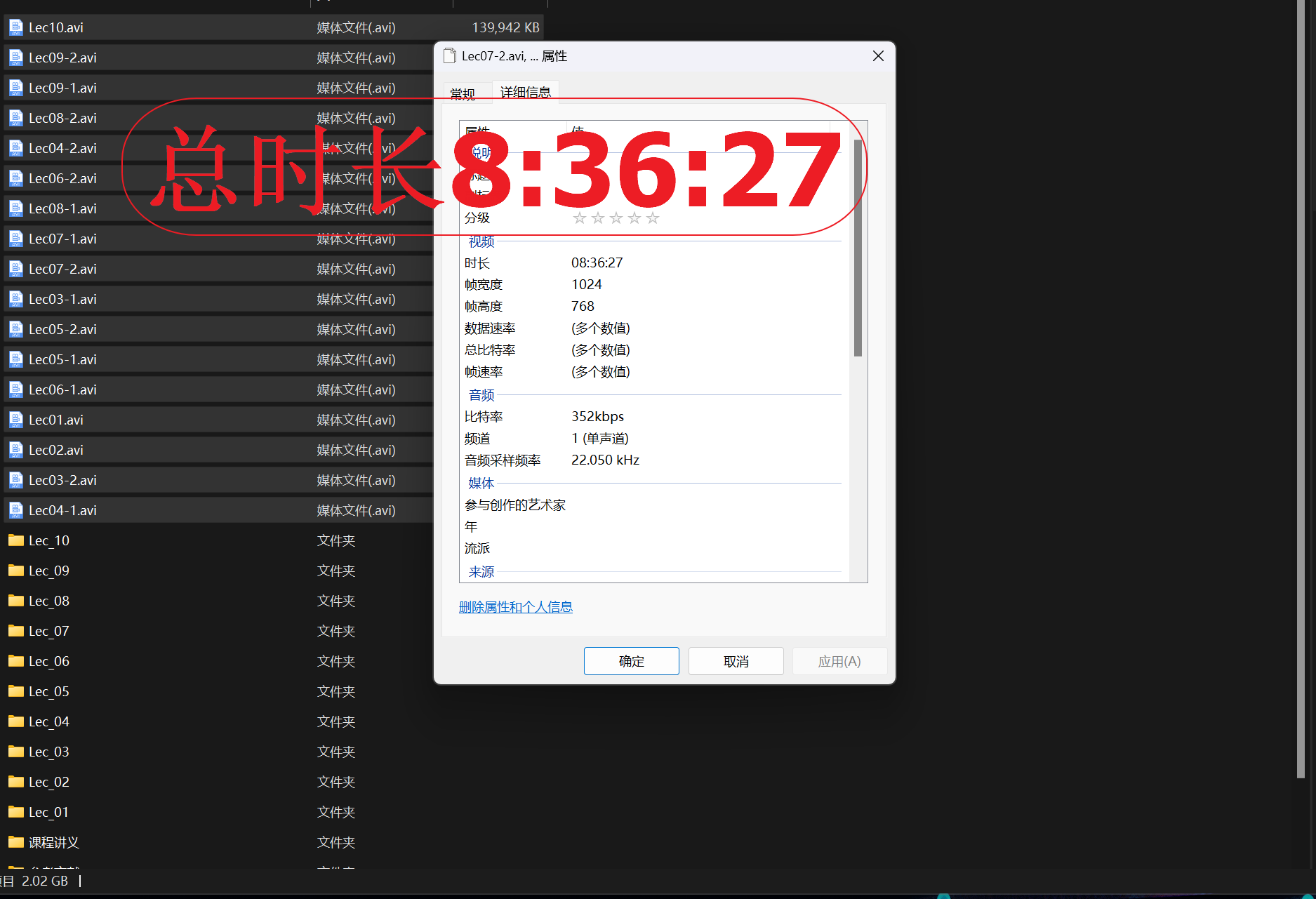Select the Lec07-2.avi file icon

(x=15, y=269)
